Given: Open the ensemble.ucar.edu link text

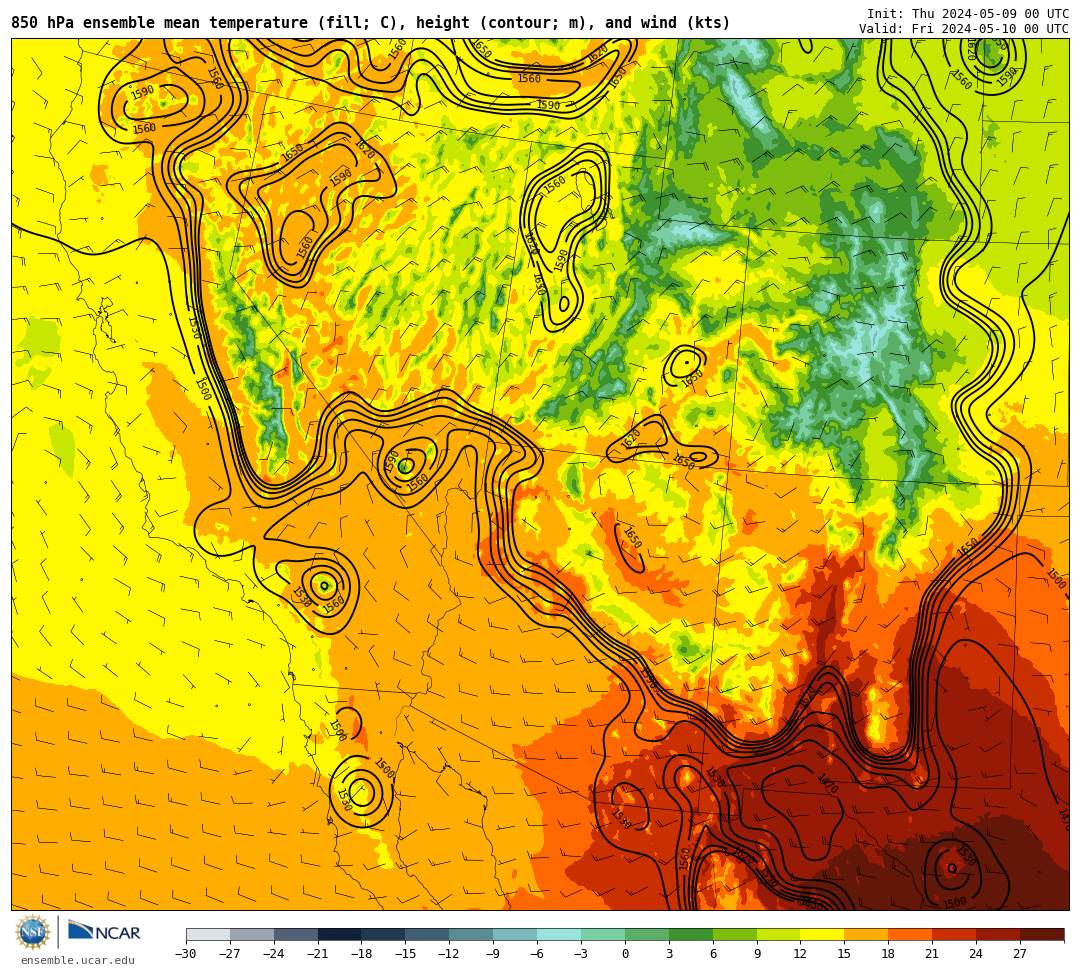Looking at the screenshot, I should [x=78, y=960].
